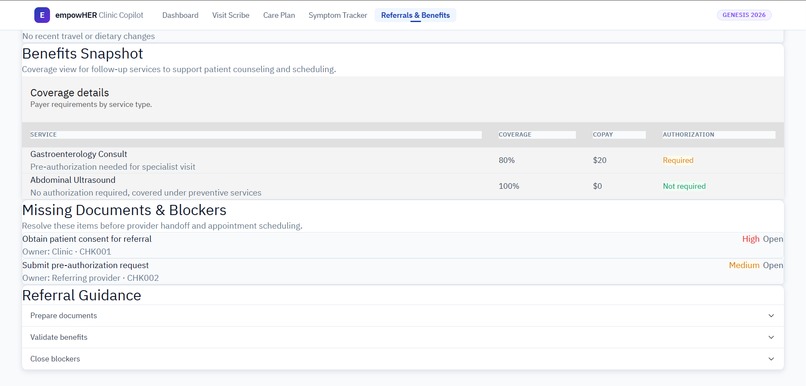Expand the Prepare documents section
806x386 pixels.
tap(402, 316)
